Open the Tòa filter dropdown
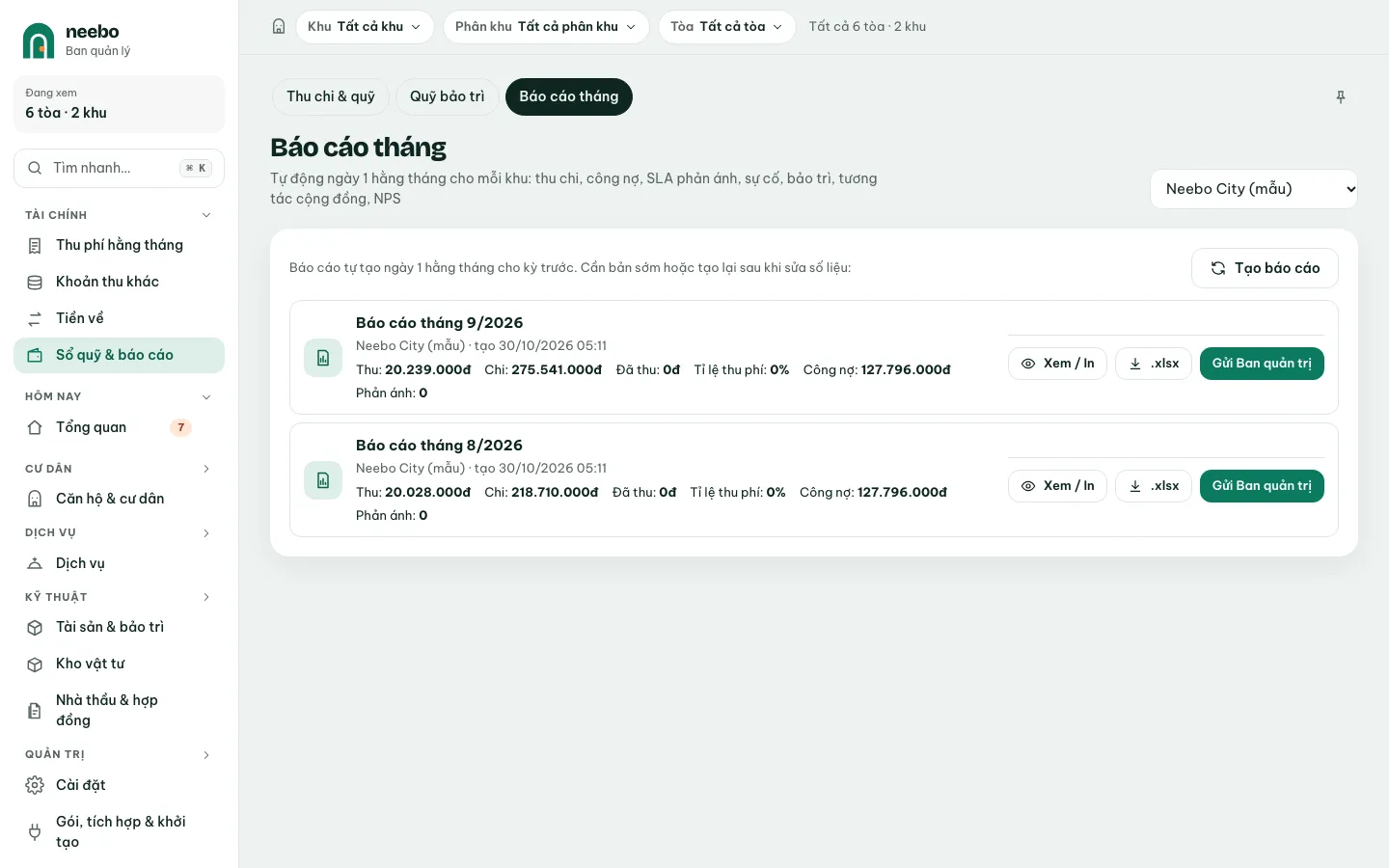Screen dimensions: 1389x868 point(727,27)
